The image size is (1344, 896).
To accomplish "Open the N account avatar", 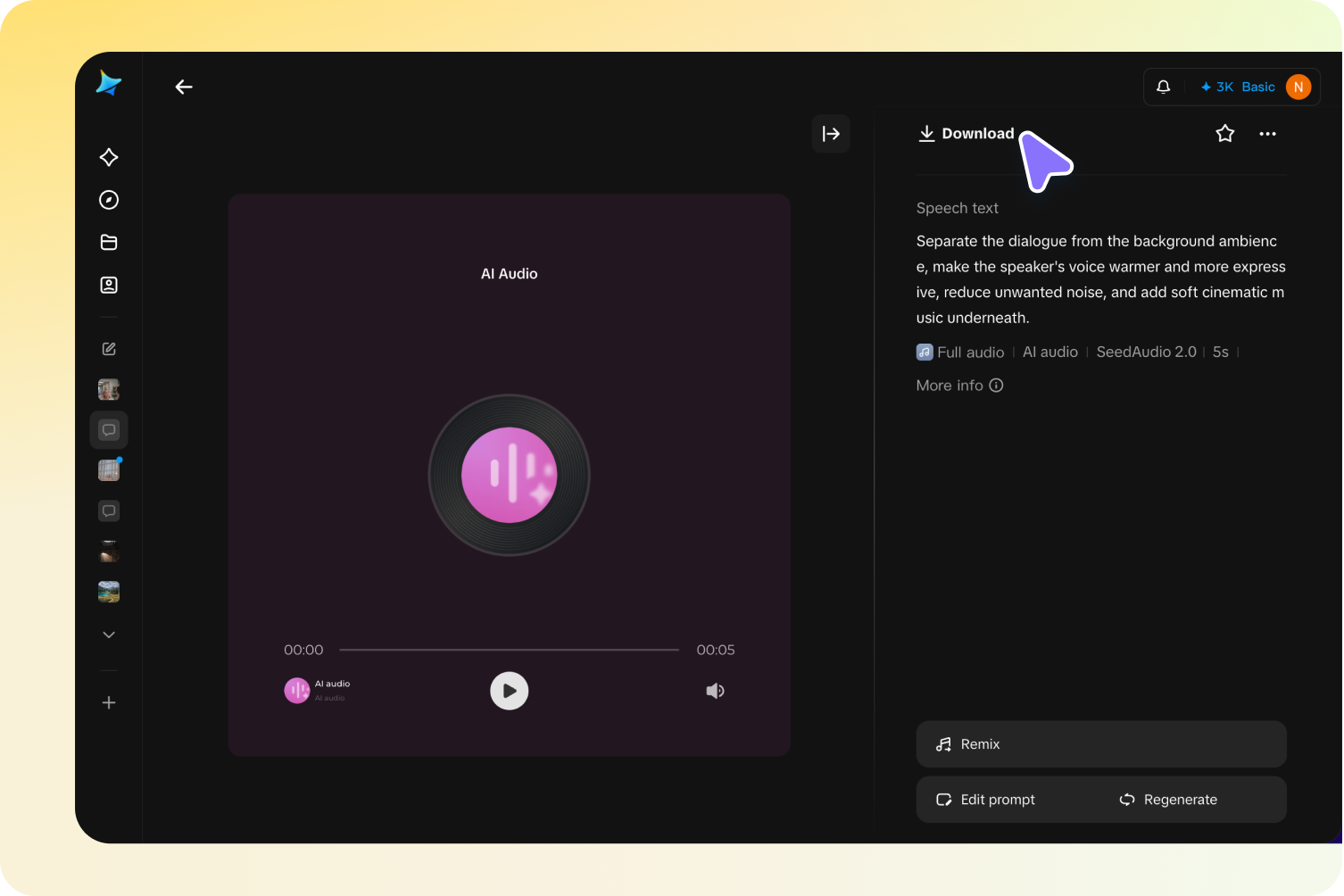I will (1298, 87).
